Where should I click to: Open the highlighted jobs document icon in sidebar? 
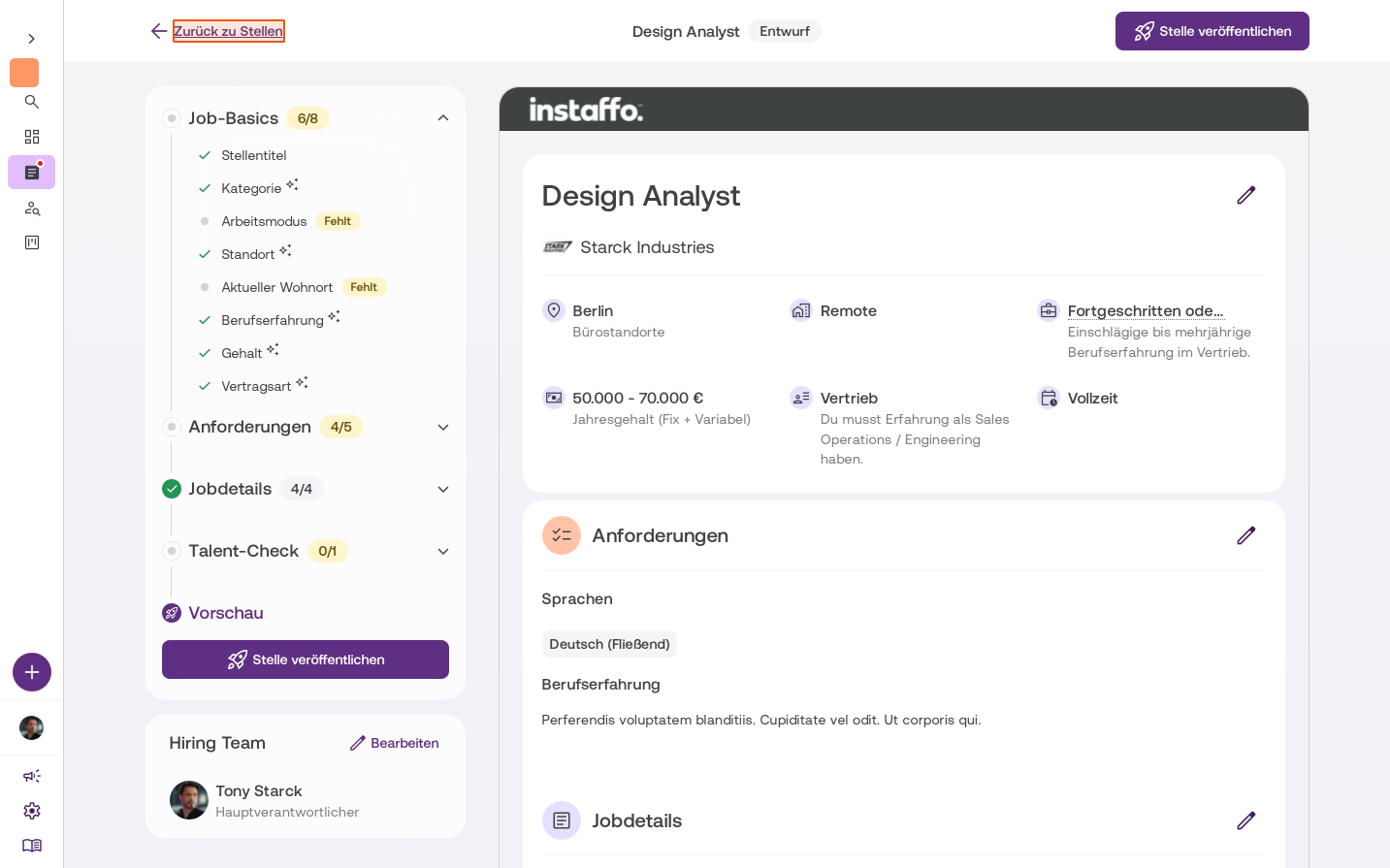[32, 173]
